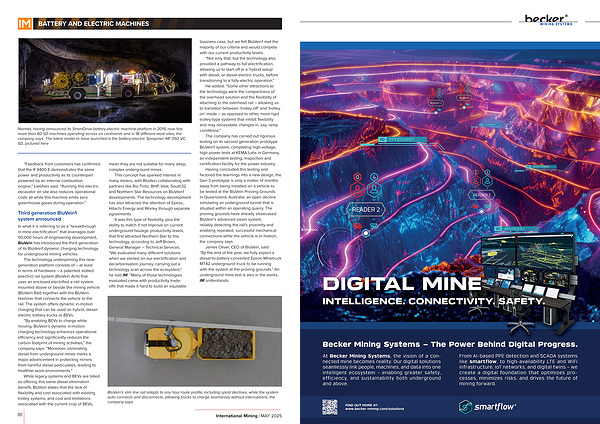Click the "DIGITAL MINE" headline

click(x=402, y=284)
